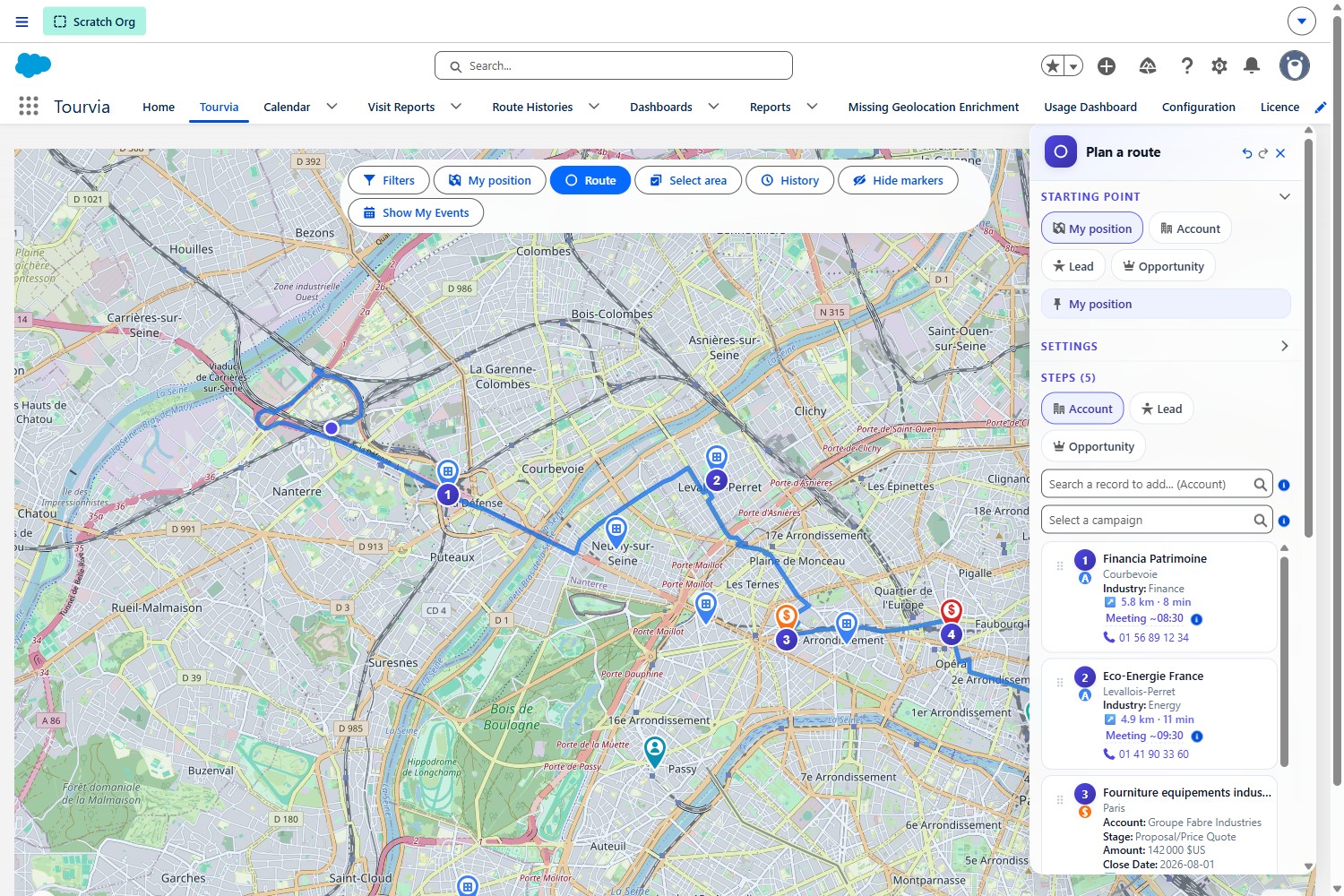
Task: Open the map Filters button
Action: tap(389, 180)
